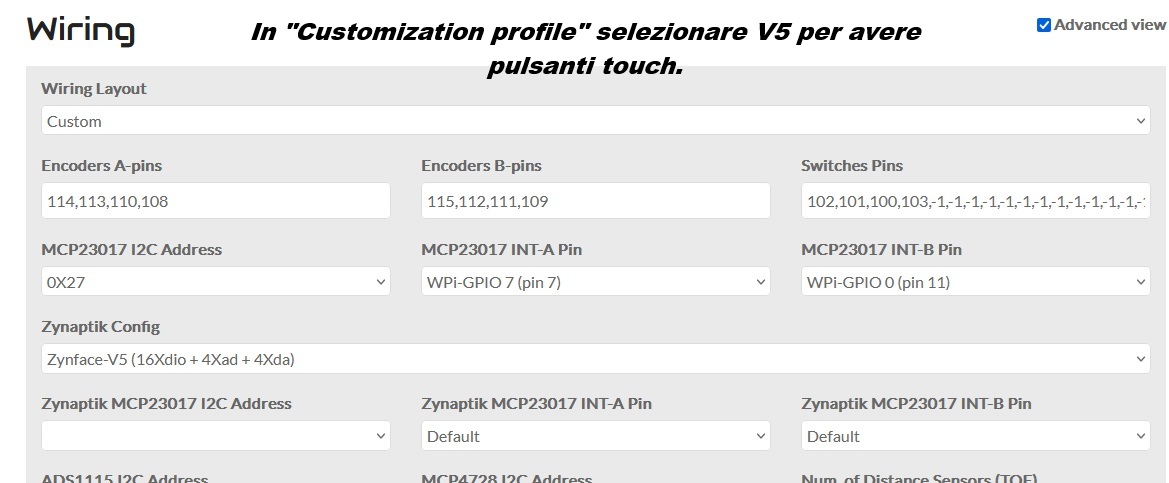Click the "MCP23017 I2C Address" label above 0X27
Viewport: 1169px width, 483px height.
click(131, 249)
